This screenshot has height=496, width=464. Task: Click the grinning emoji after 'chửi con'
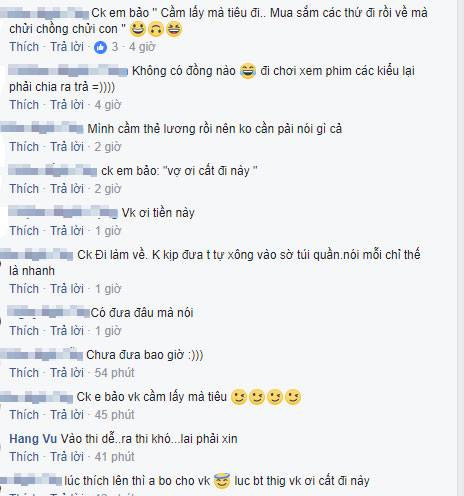click(x=138, y=29)
